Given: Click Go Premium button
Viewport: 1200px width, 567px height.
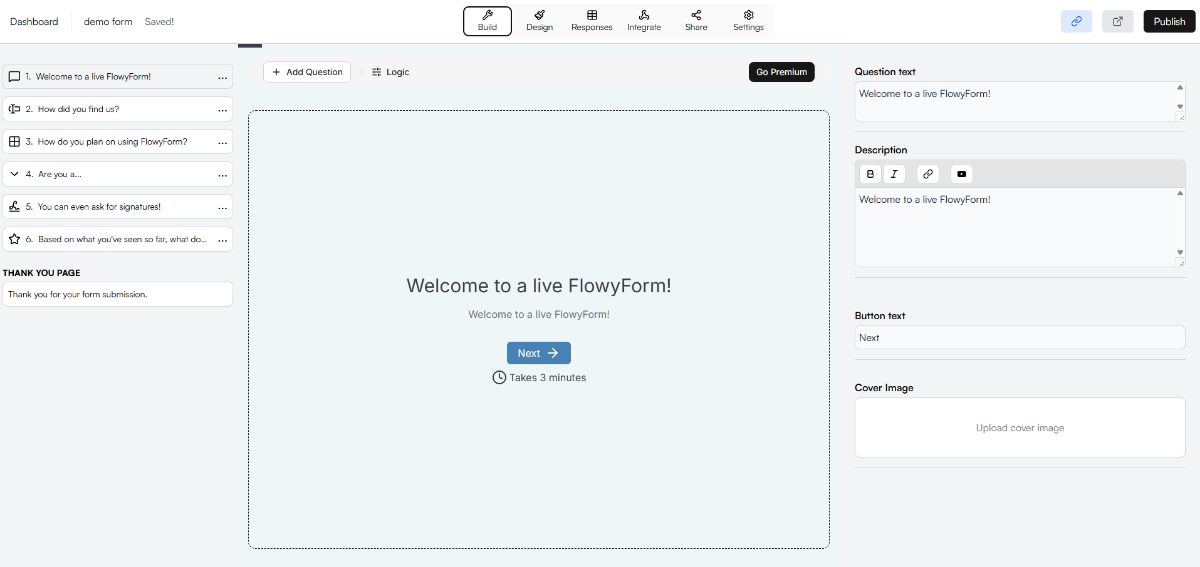Looking at the screenshot, I should [782, 72].
